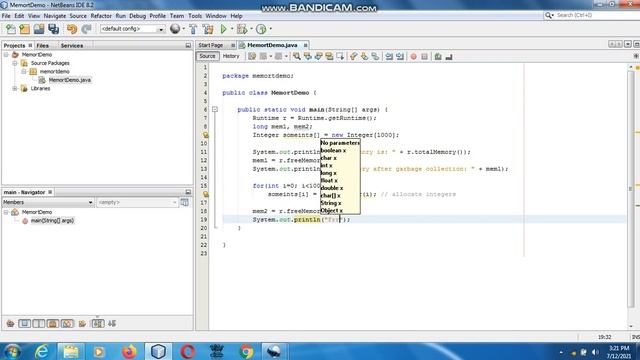Click the Clean and Build Project icon
Image resolution: width=640 pixels, height=360 pixels.
pyautogui.click(x=208, y=29)
